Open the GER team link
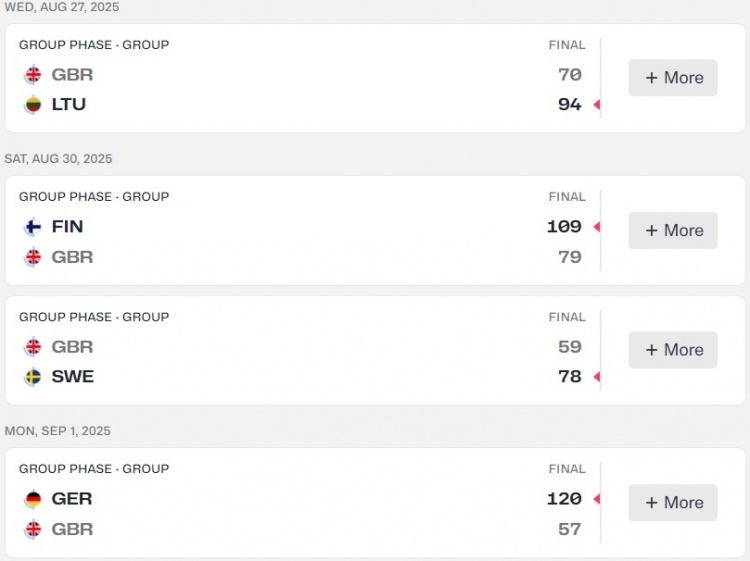Image resolution: width=750 pixels, height=561 pixels. click(x=72, y=499)
